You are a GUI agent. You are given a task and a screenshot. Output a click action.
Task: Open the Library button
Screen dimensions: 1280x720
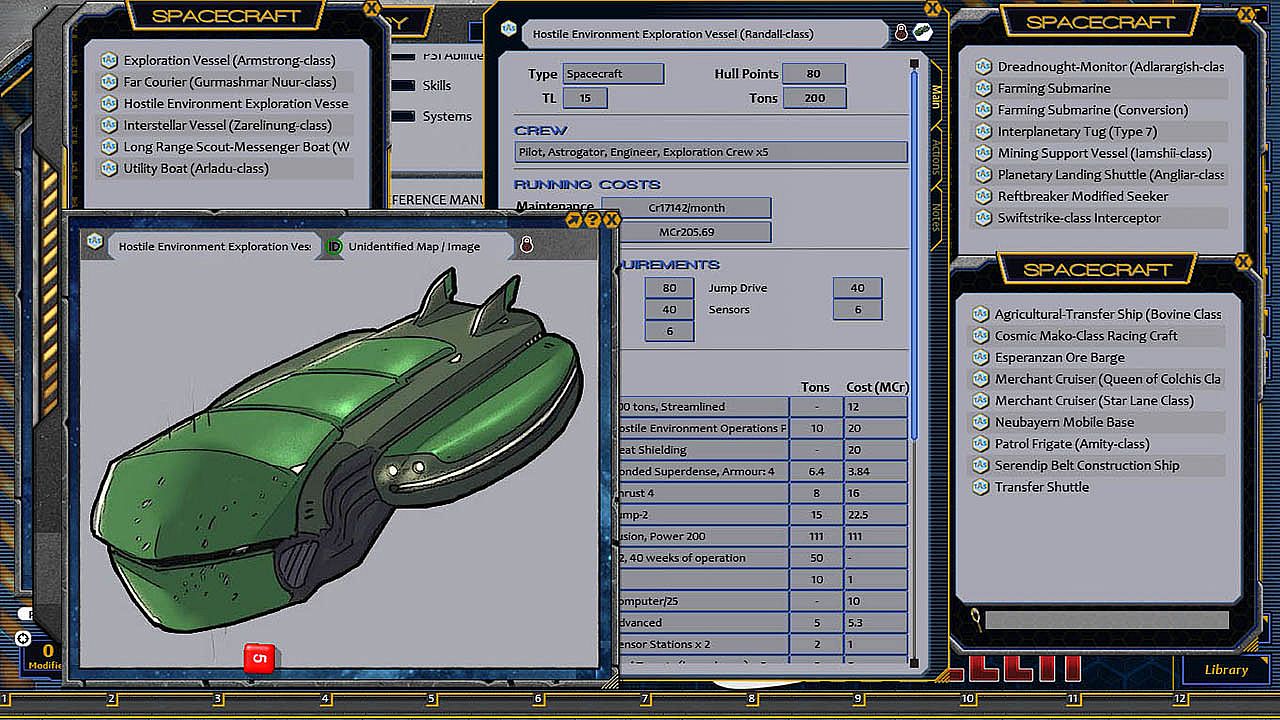1225,670
